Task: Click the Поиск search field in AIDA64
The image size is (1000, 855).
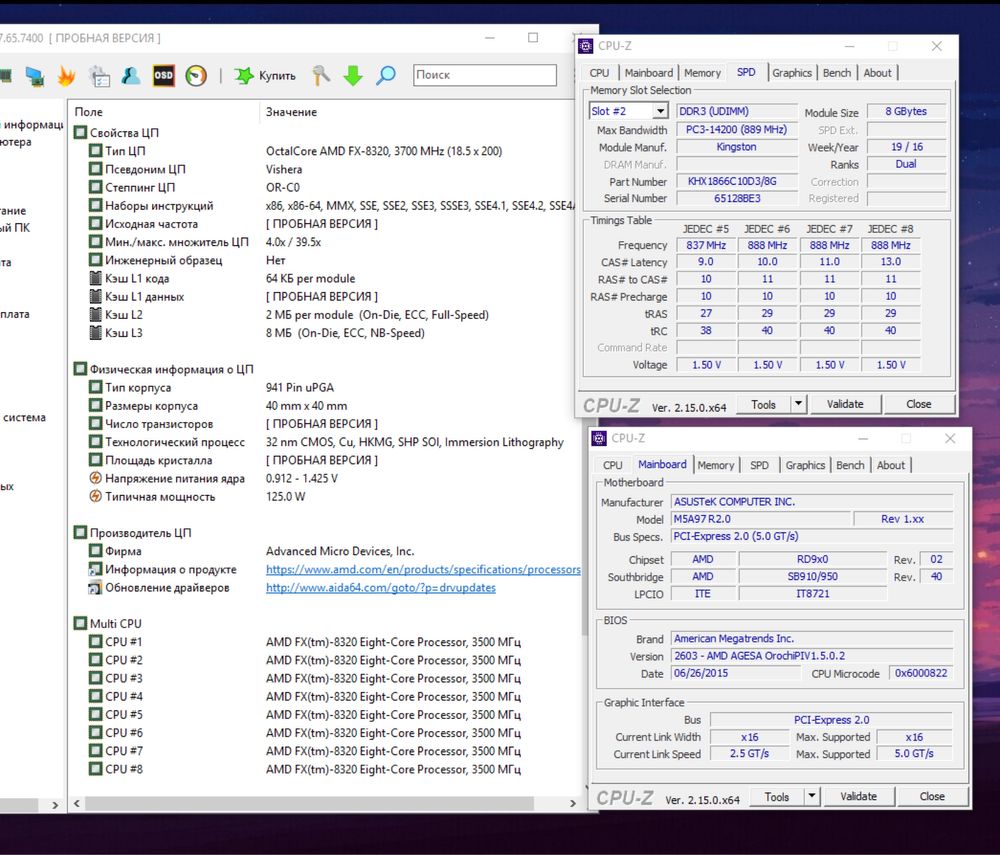Action: pyautogui.click(x=485, y=75)
